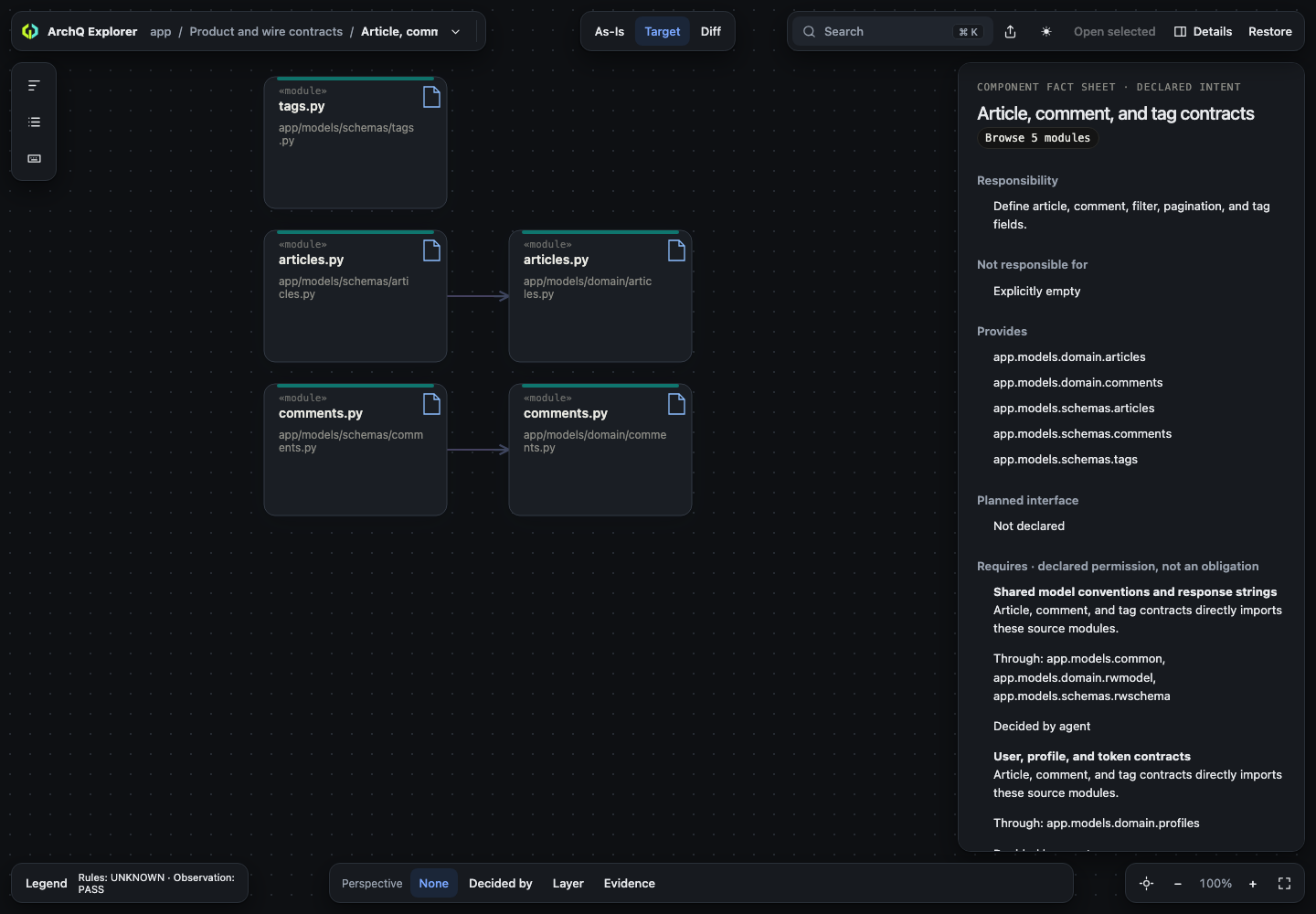The height and width of the screenshot is (914, 1316).
Task: Zoom in with the plus icon
Action: (1253, 883)
